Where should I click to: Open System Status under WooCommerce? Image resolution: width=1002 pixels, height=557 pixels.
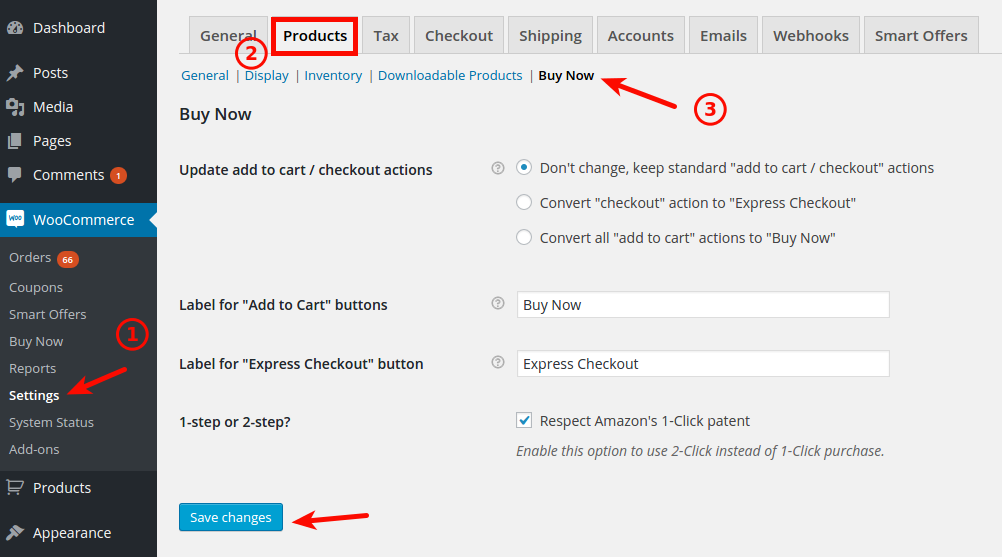pyautogui.click(x=51, y=422)
